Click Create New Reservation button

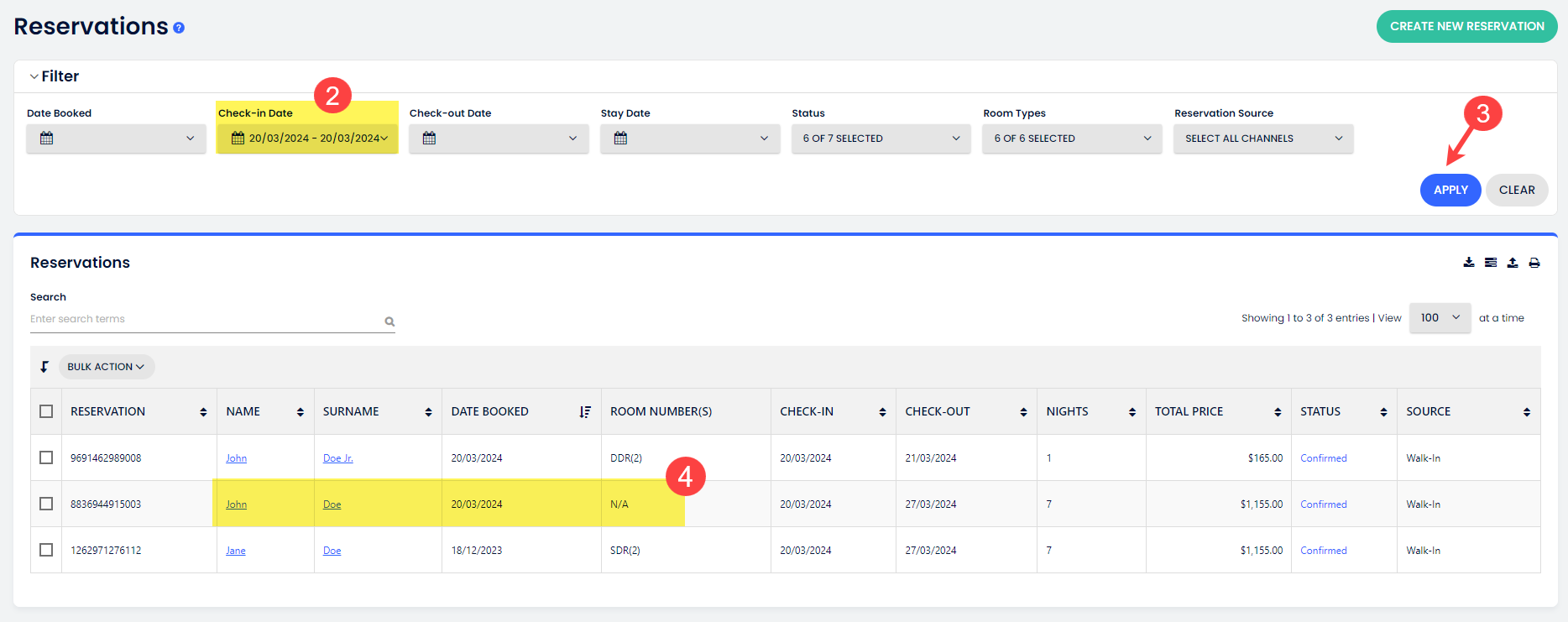click(1466, 26)
